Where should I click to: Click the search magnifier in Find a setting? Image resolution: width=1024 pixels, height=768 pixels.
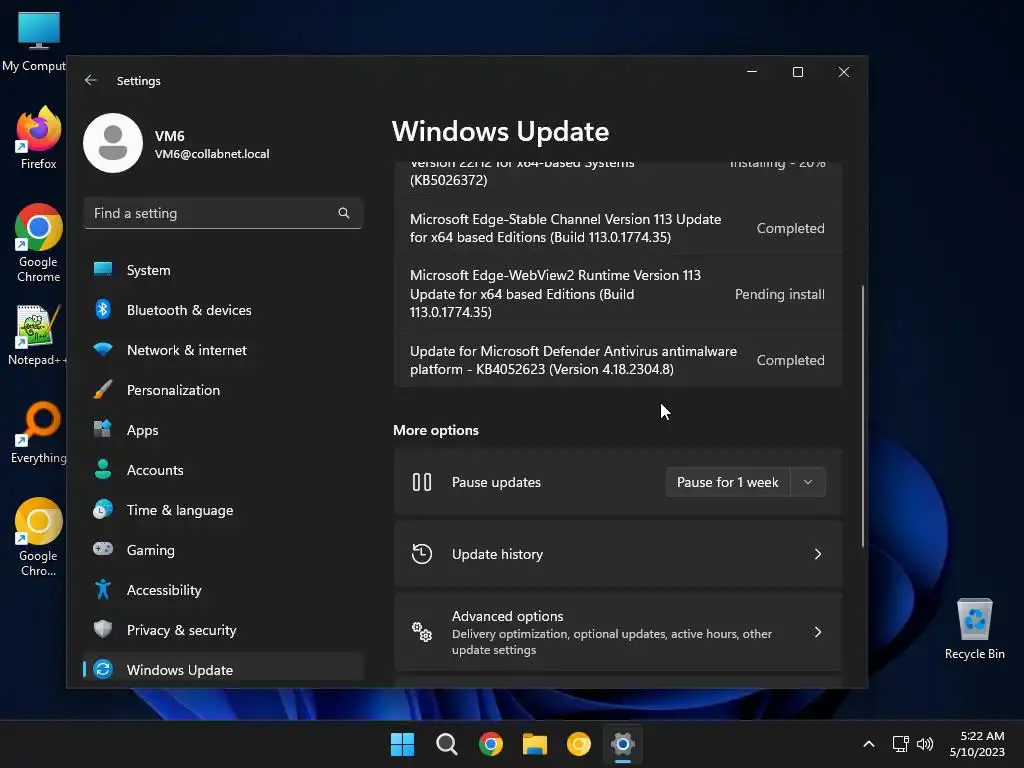pos(344,213)
